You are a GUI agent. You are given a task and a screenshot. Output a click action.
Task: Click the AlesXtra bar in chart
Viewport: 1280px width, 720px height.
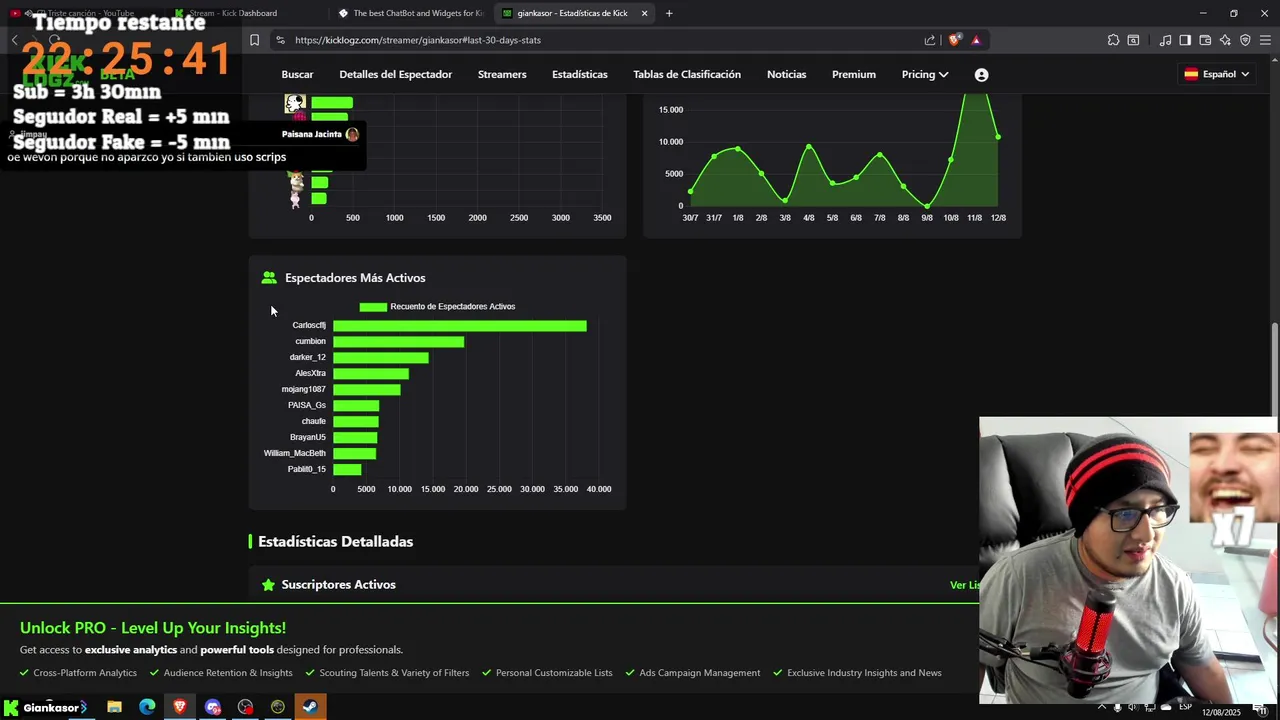[x=371, y=374]
